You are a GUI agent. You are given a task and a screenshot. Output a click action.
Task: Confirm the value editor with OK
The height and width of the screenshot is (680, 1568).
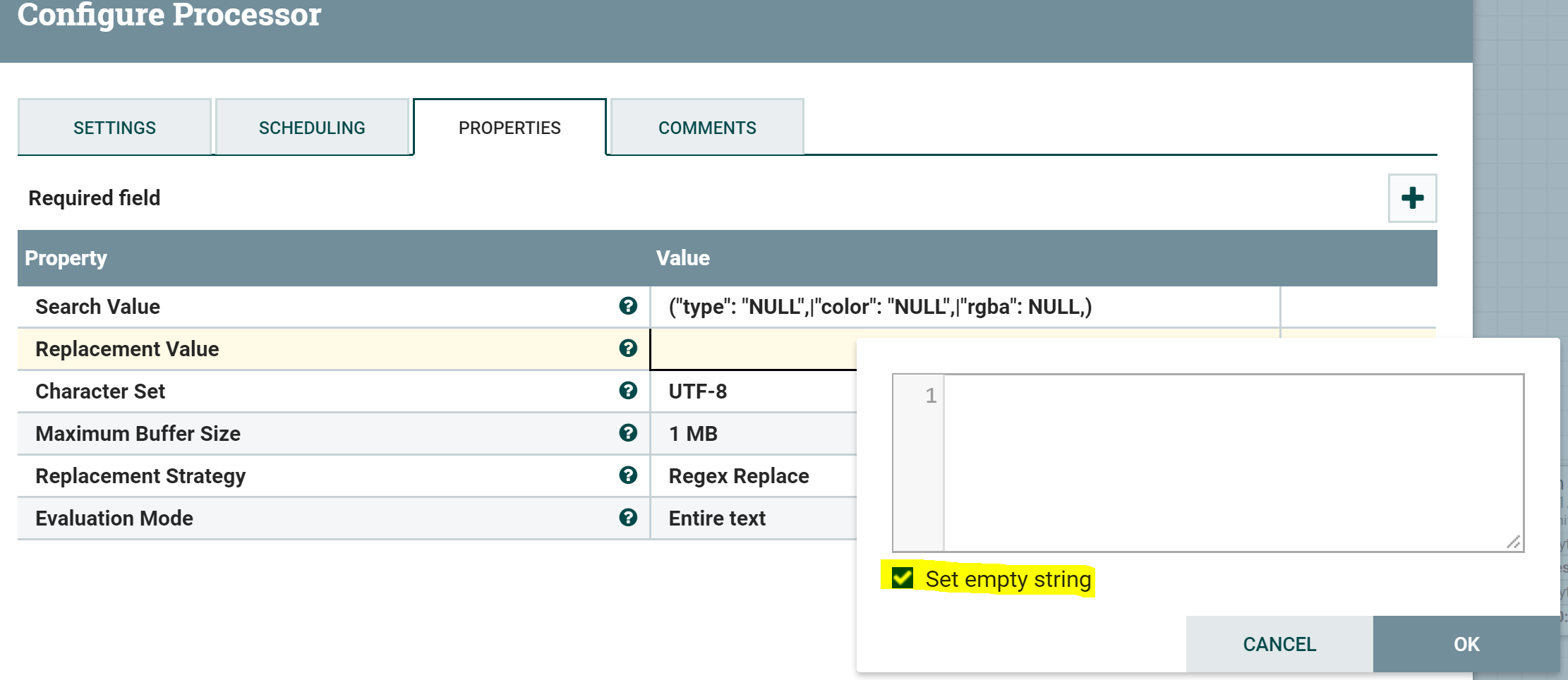coord(1466,644)
